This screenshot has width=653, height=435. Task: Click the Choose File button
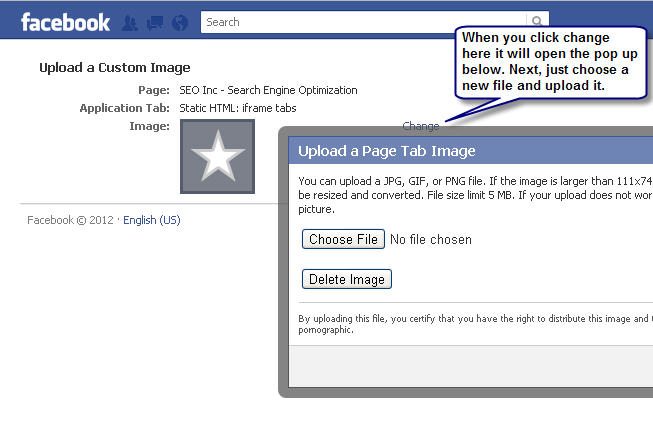(x=343, y=239)
